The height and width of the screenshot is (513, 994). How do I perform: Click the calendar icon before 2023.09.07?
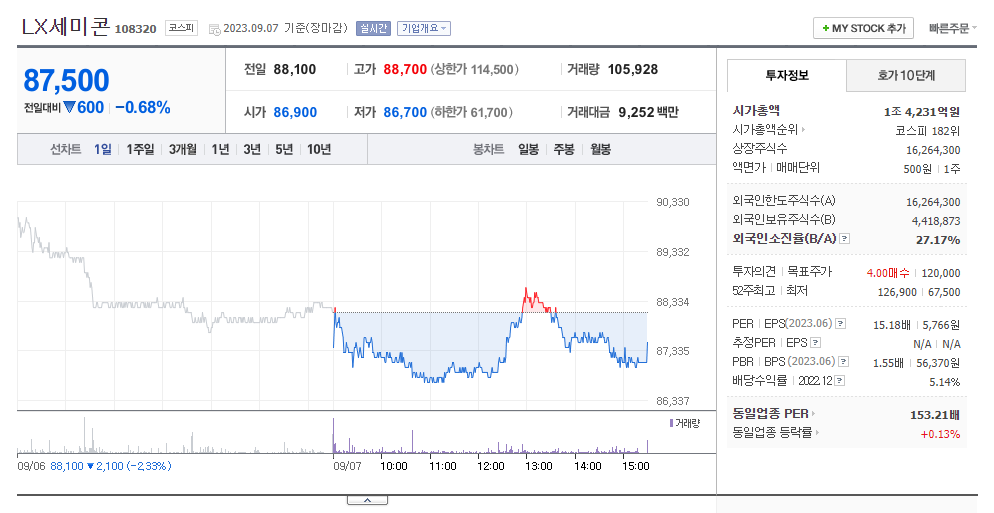(214, 29)
